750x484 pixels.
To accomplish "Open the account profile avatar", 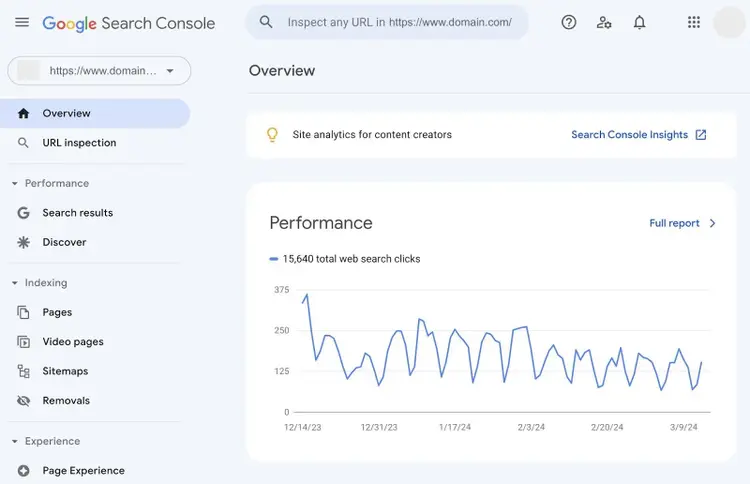I will 729,22.
